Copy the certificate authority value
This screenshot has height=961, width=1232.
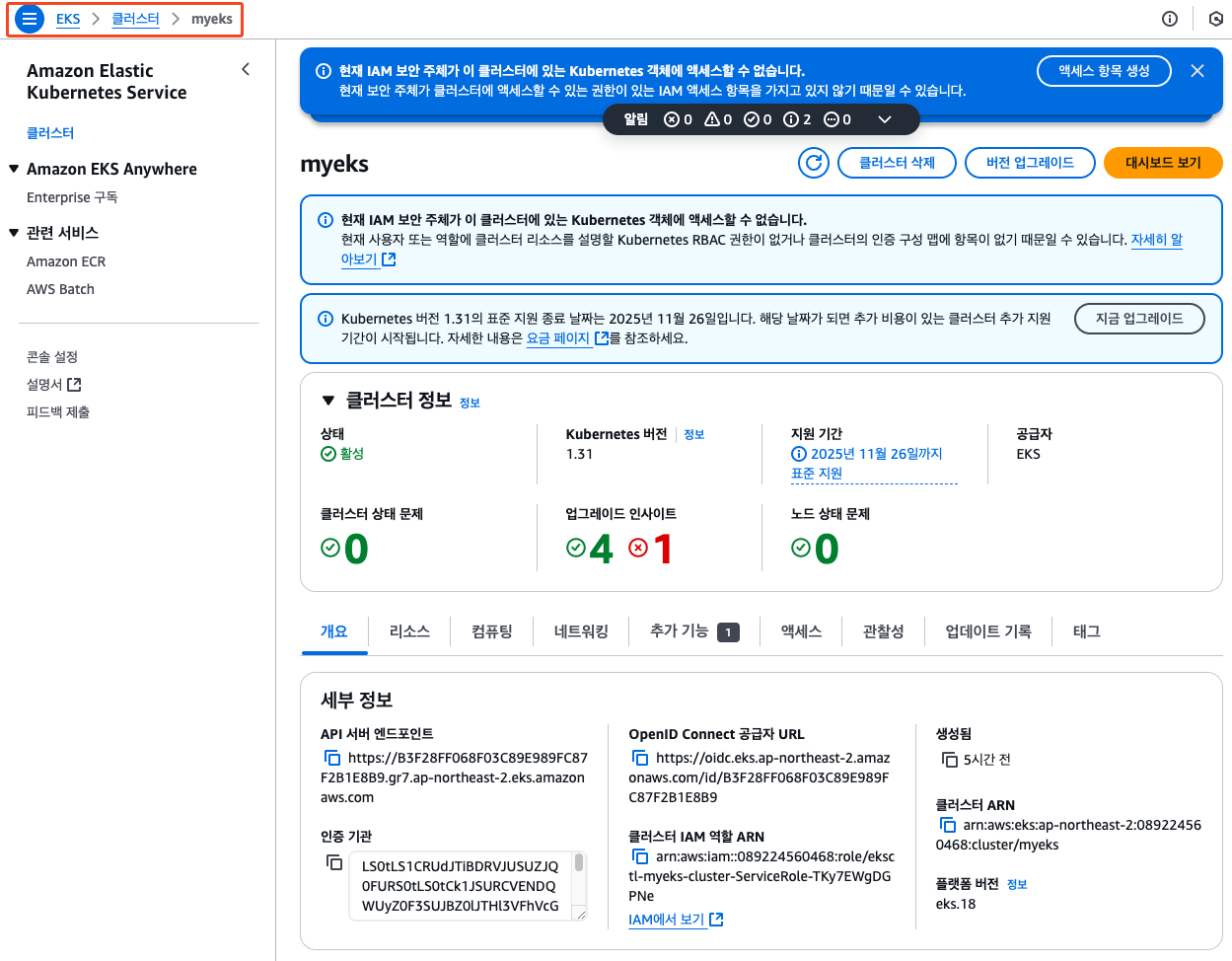[x=334, y=862]
